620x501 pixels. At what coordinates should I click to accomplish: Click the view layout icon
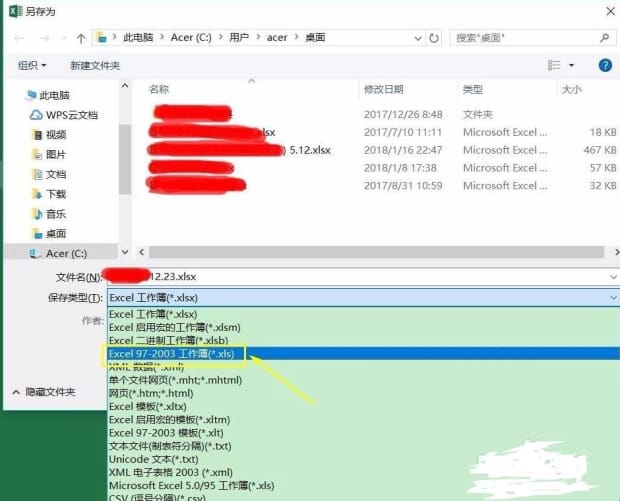pos(554,65)
